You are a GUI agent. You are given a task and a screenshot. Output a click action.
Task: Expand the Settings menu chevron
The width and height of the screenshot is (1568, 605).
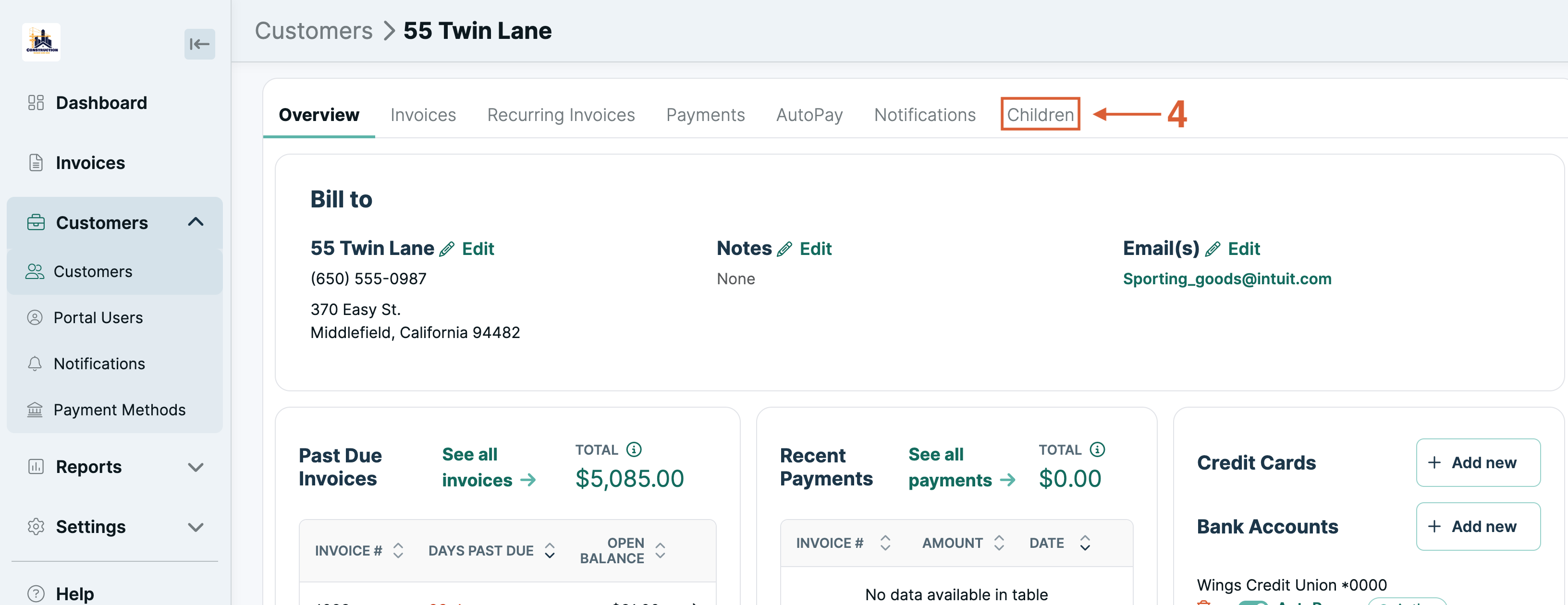[x=196, y=527]
